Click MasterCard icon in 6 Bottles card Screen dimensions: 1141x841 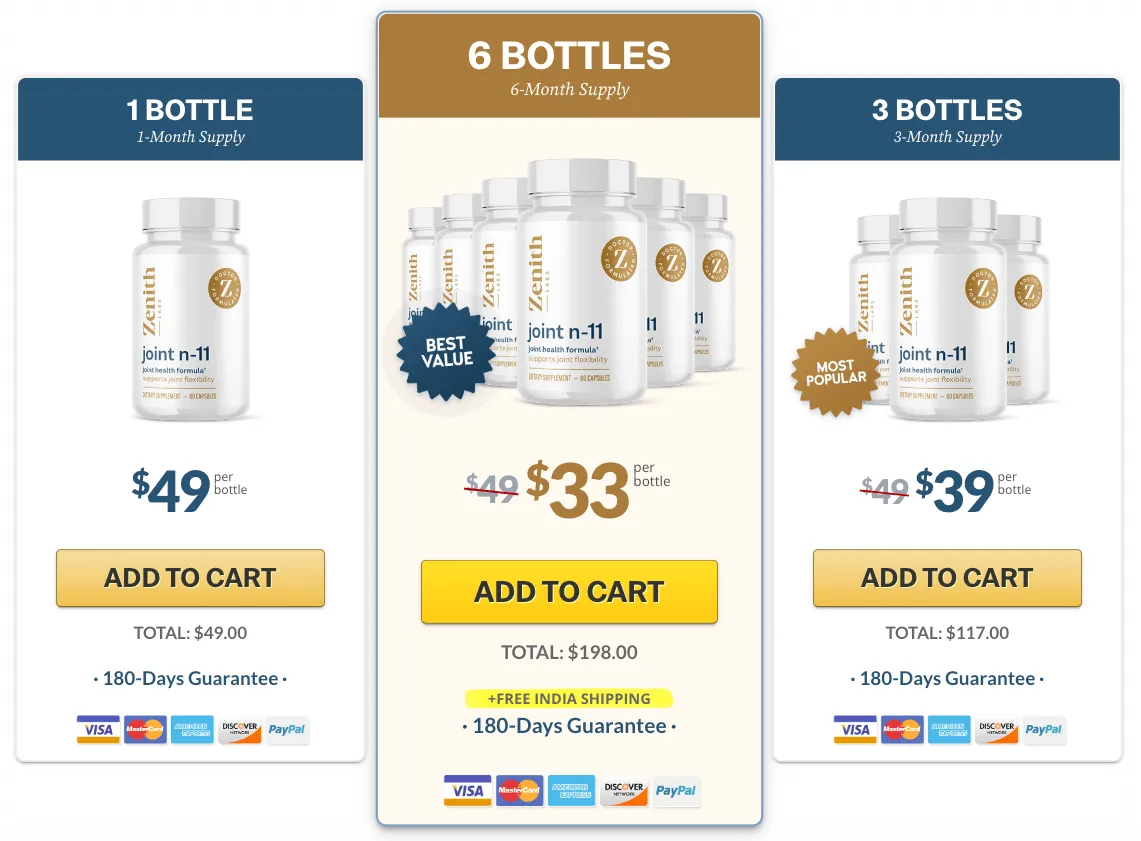click(519, 791)
